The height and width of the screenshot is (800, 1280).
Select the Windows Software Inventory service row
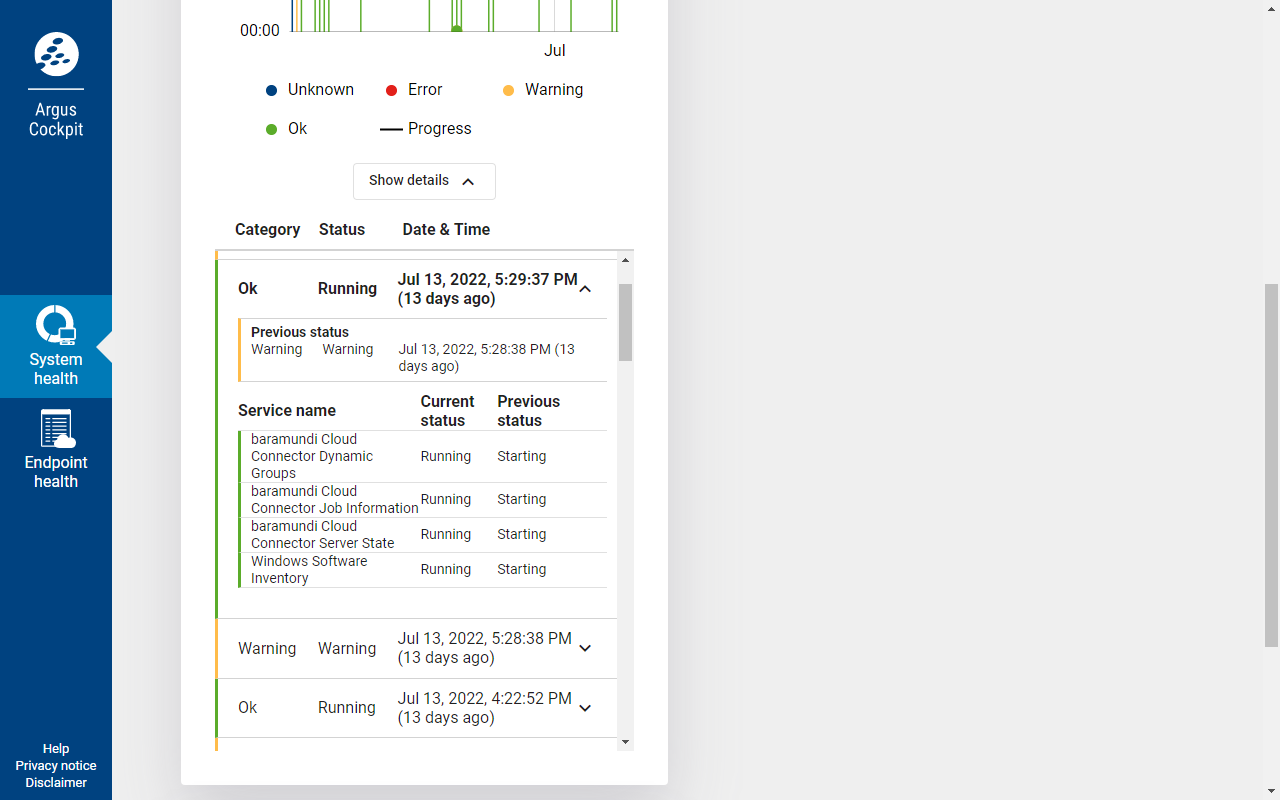[x=422, y=570]
